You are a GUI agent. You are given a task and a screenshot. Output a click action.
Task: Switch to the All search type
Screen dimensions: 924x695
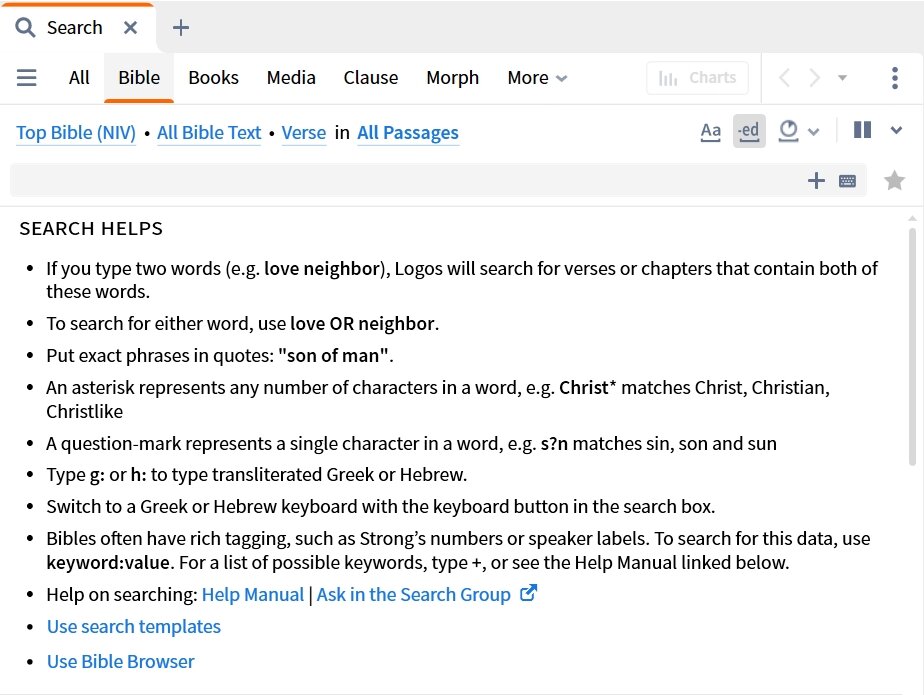pos(79,78)
